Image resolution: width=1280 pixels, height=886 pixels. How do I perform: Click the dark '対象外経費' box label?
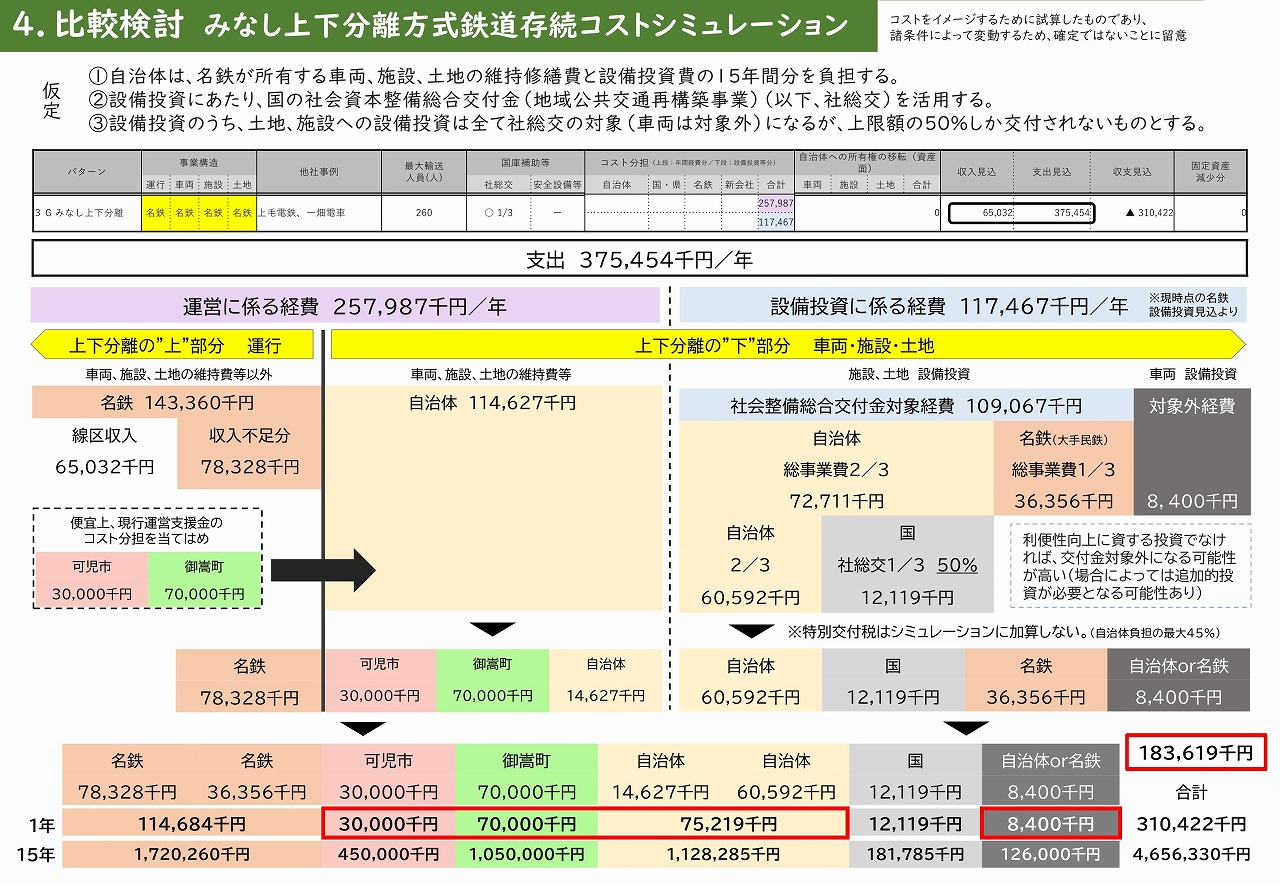pos(1191,406)
